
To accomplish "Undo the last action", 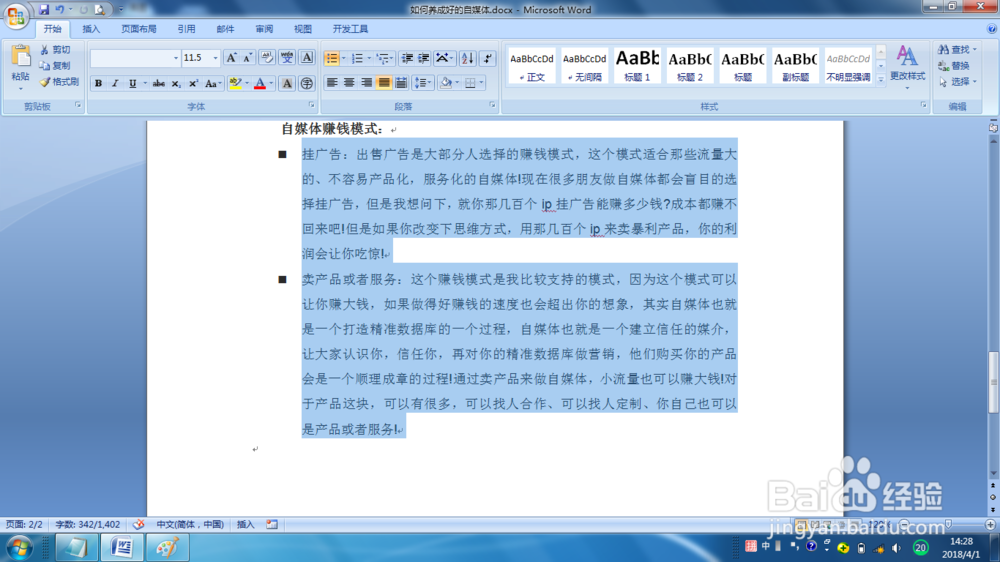I will click(x=59, y=10).
